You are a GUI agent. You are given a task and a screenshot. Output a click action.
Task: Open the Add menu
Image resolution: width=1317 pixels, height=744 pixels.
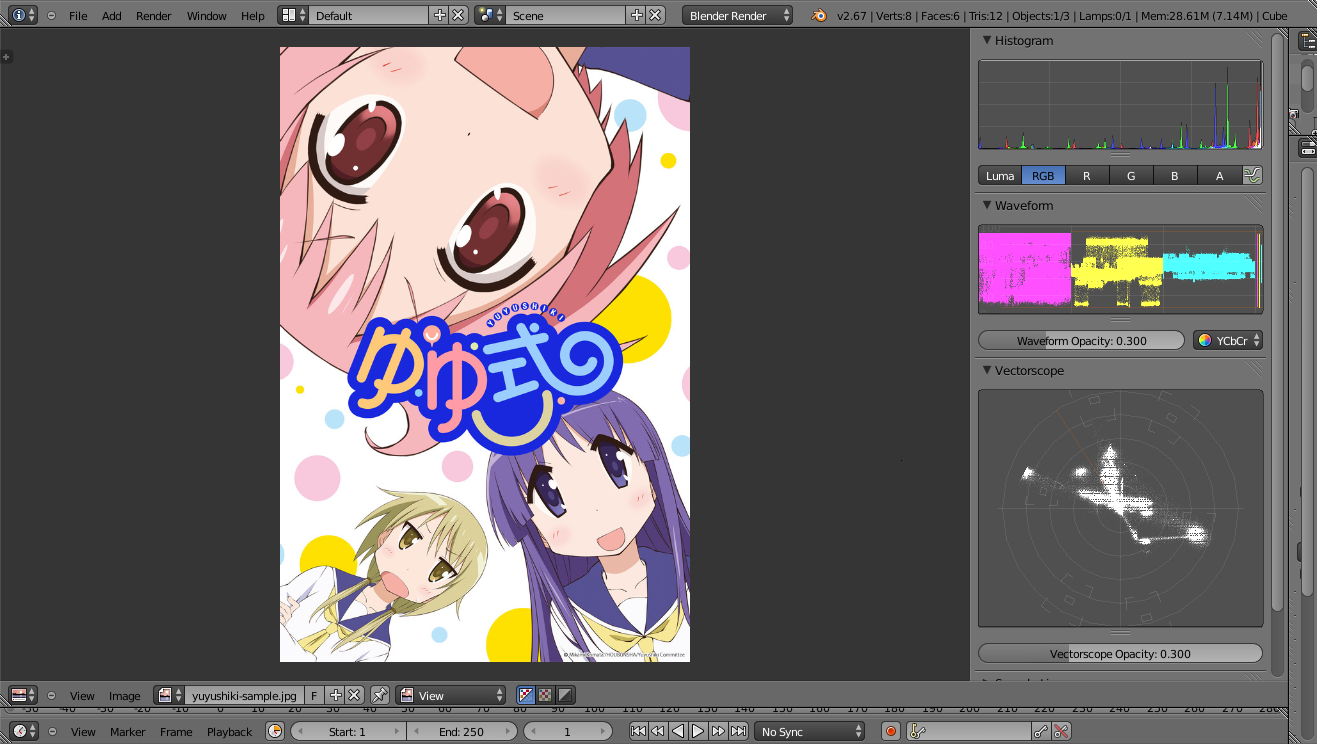point(112,16)
